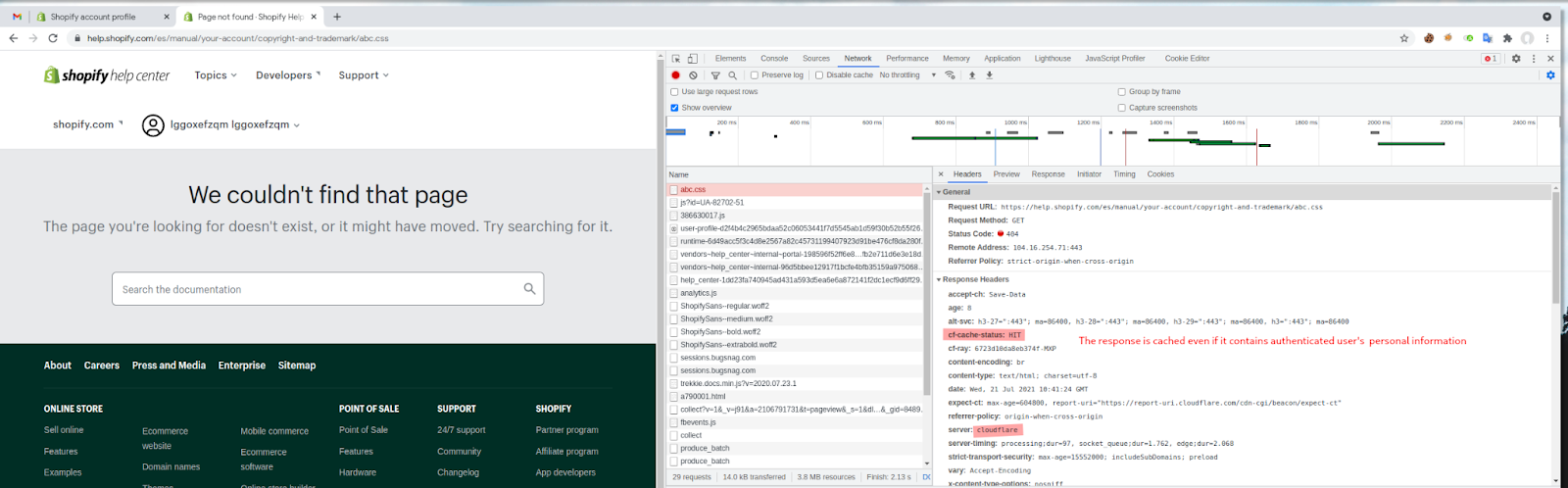Open the network search magnifier icon

click(x=732, y=75)
